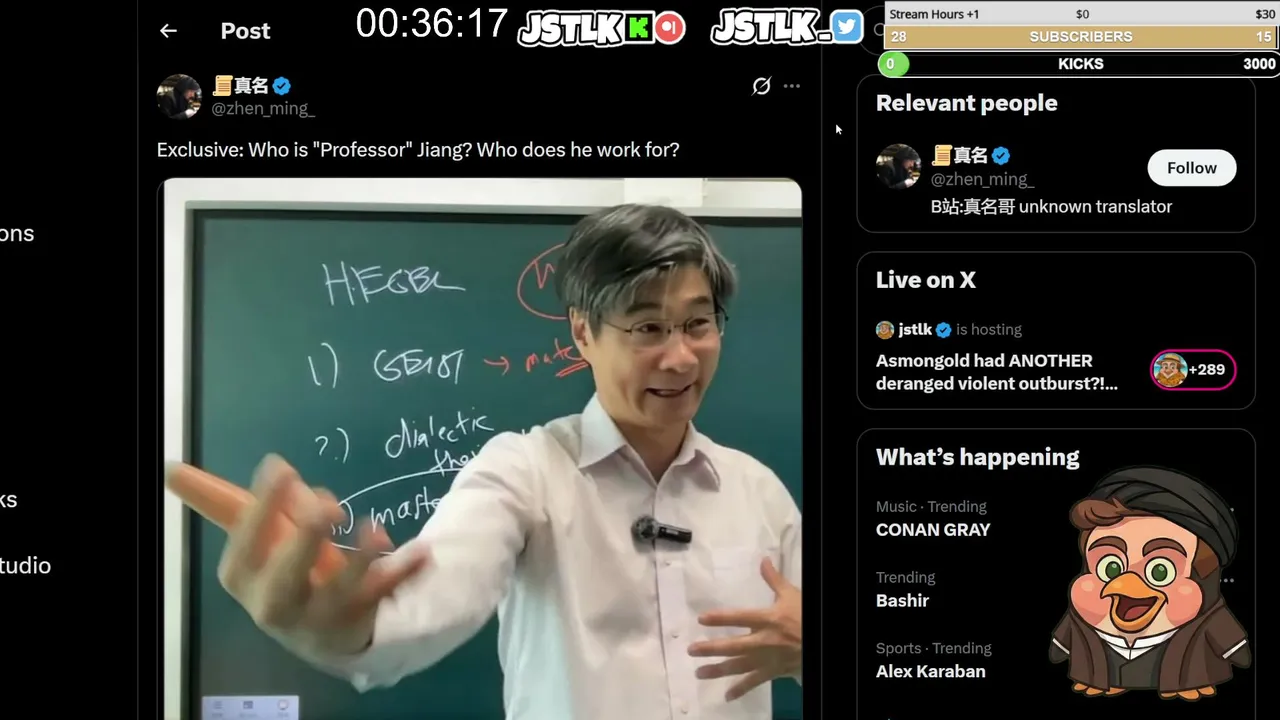
Task: Open the jstlk live broadcast title
Action: (x=997, y=372)
